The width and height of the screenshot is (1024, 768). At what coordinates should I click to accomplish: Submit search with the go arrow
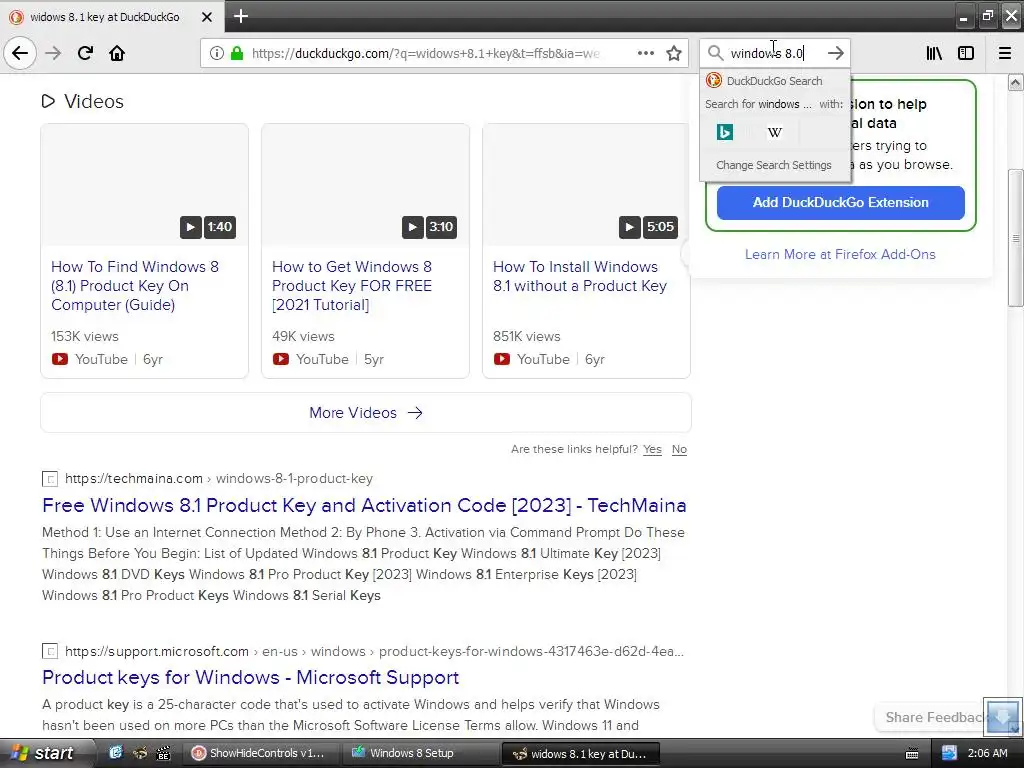pyautogui.click(x=836, y=53)
